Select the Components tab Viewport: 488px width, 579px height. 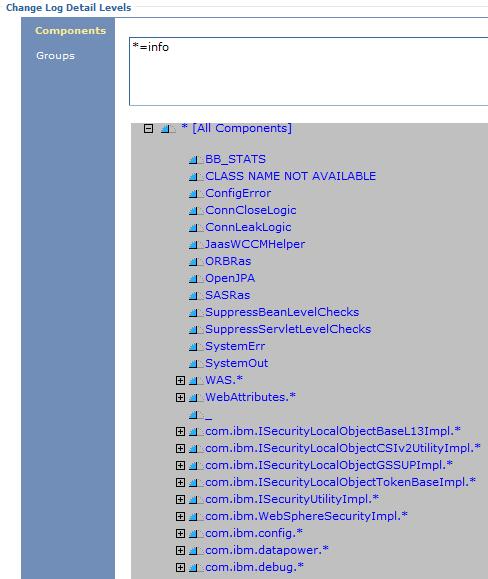click(71, 31)
